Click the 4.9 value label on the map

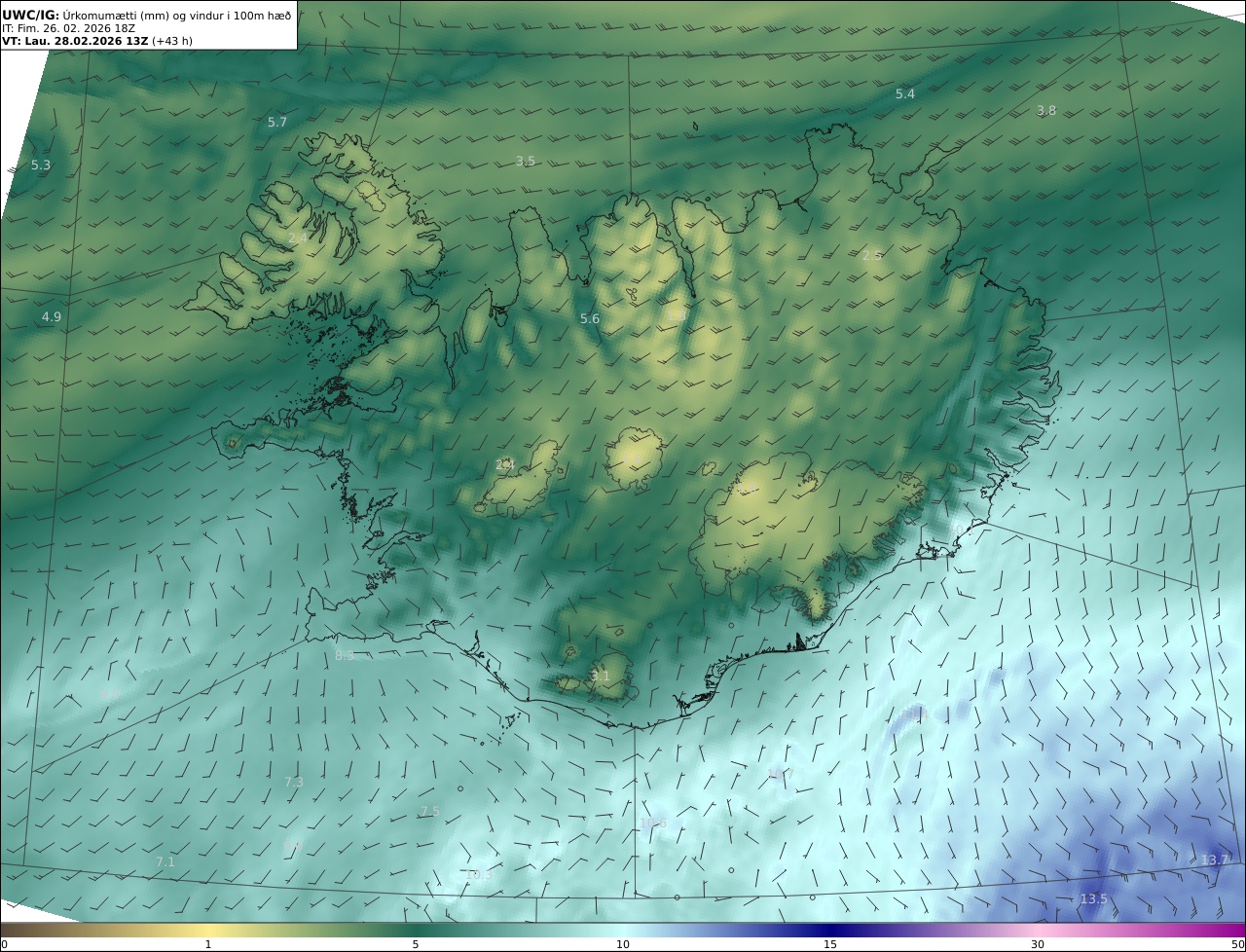pyautogui.click(x=52, y=317)
